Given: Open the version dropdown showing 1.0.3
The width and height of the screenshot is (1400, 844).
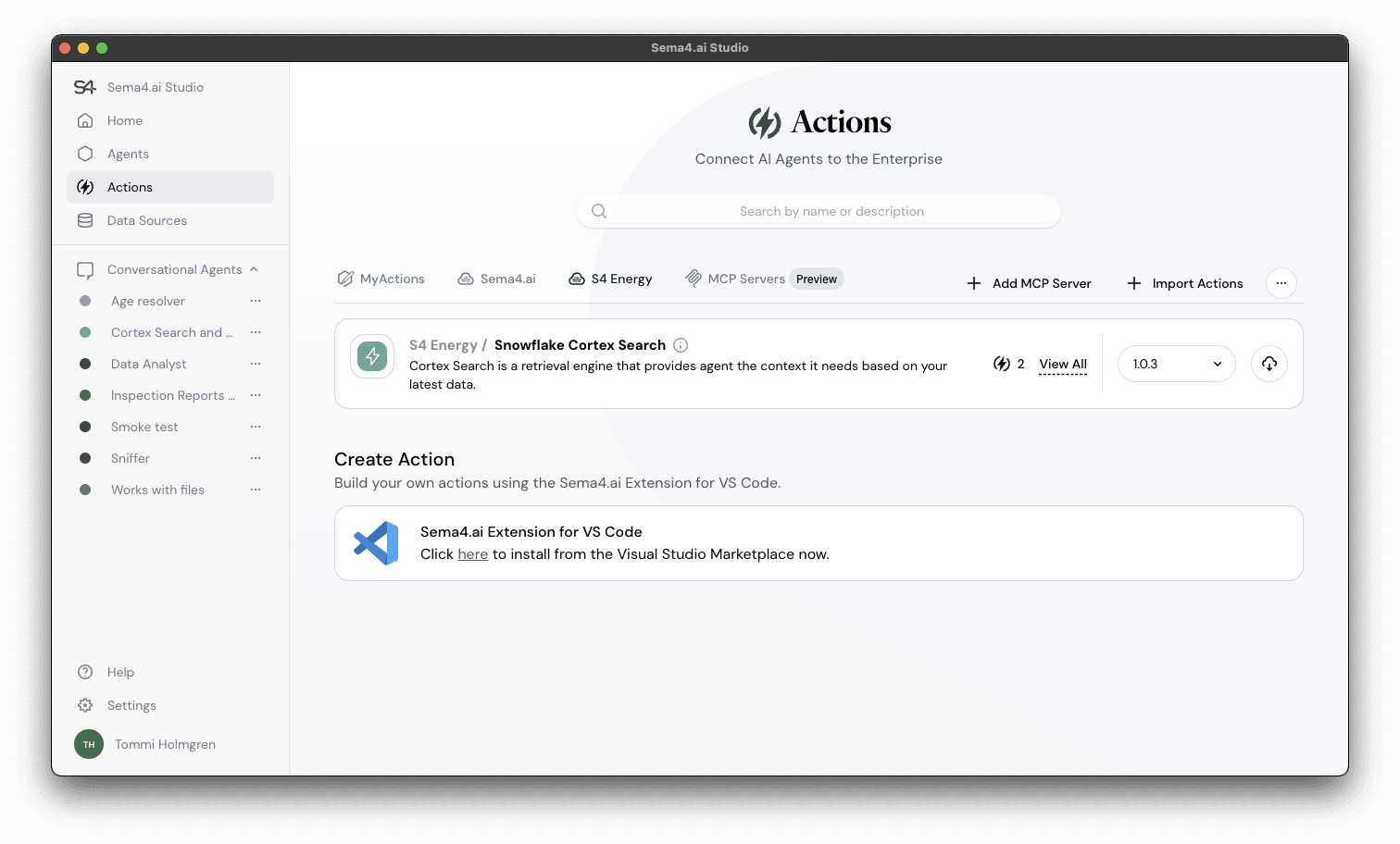Looking at the screenshot, I should [x=1176, y=364].
